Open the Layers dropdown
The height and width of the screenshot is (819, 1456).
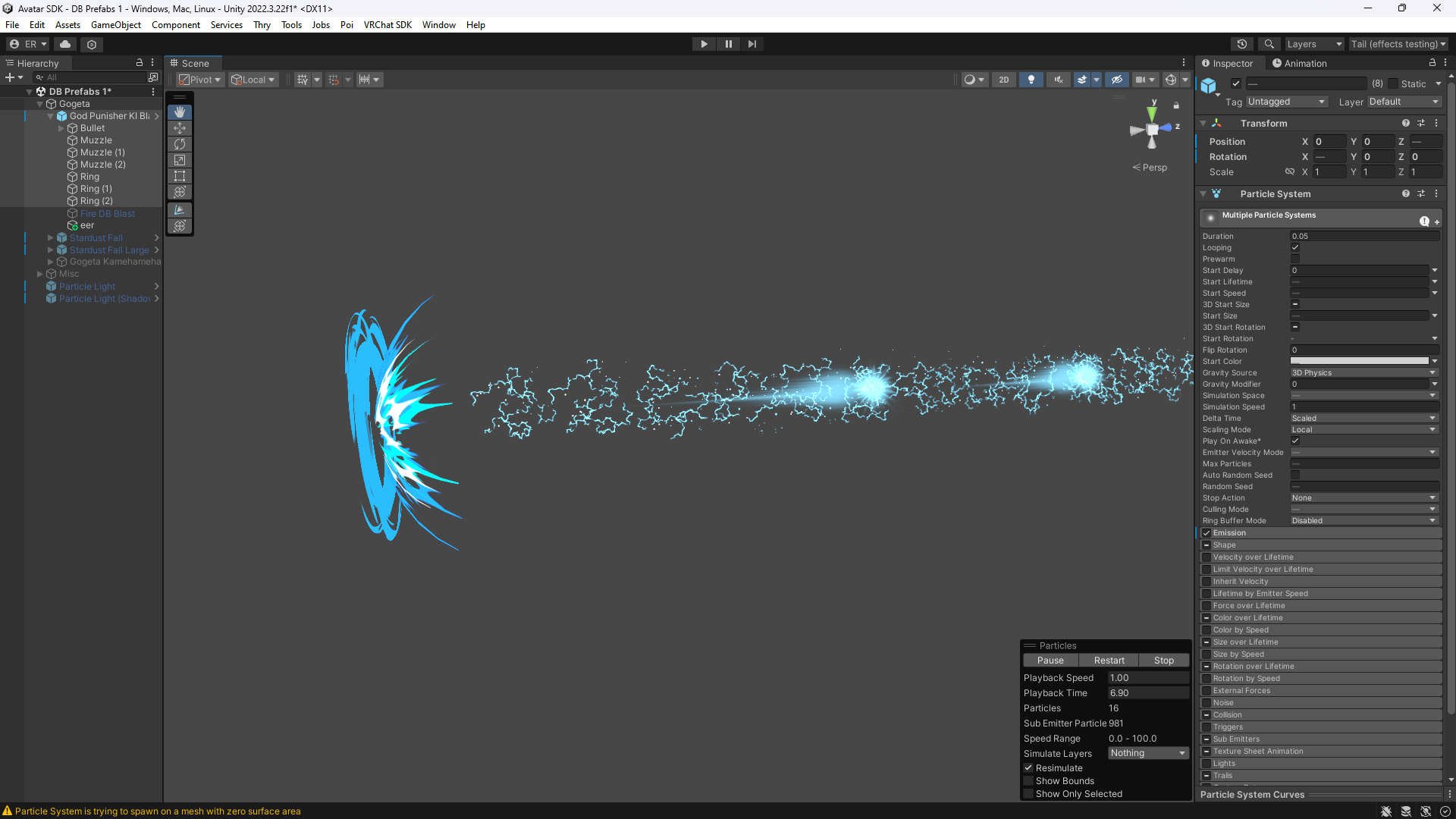click(x=1313, y=44)
